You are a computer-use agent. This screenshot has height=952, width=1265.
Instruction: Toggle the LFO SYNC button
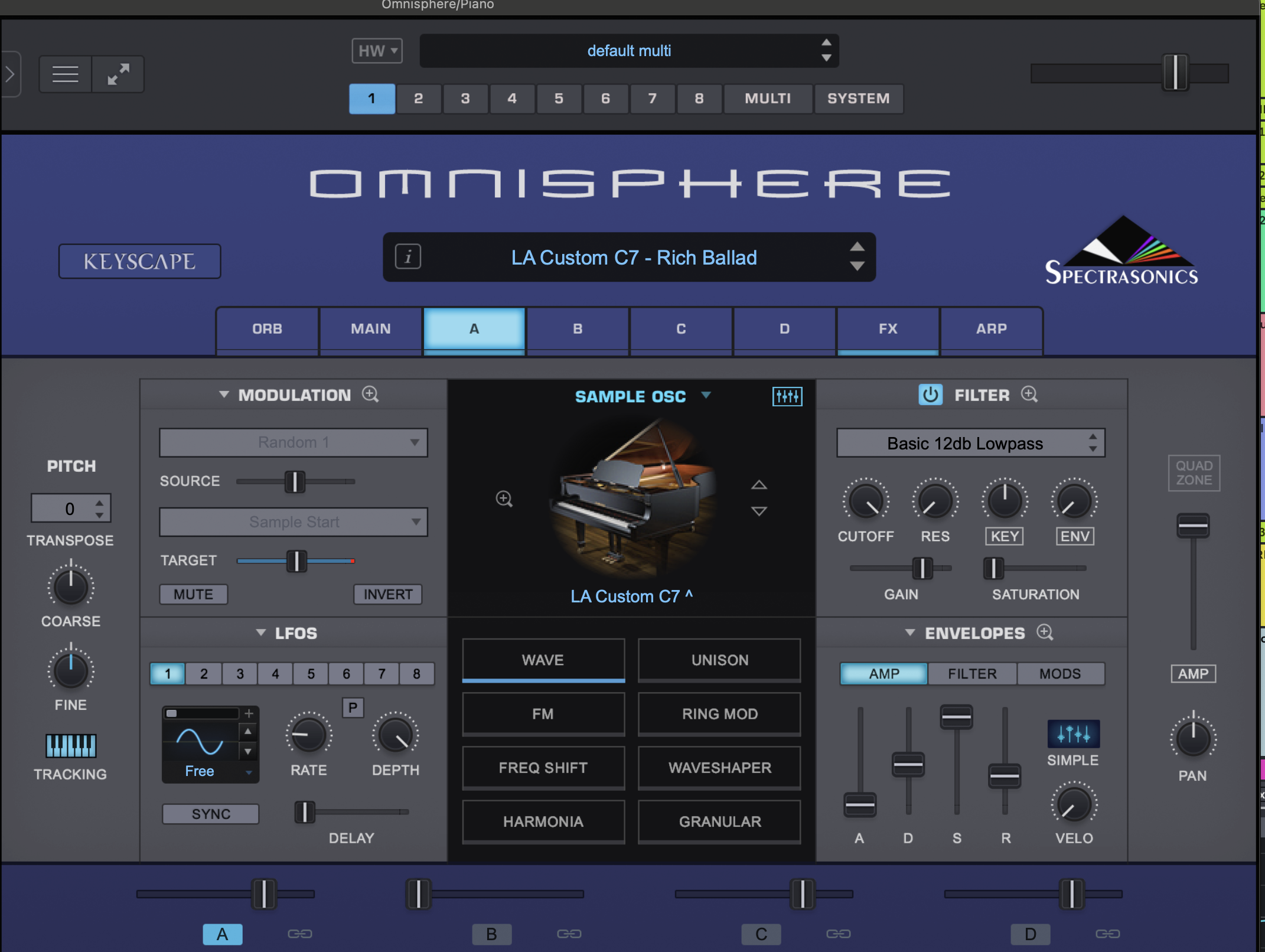[211, 814]
